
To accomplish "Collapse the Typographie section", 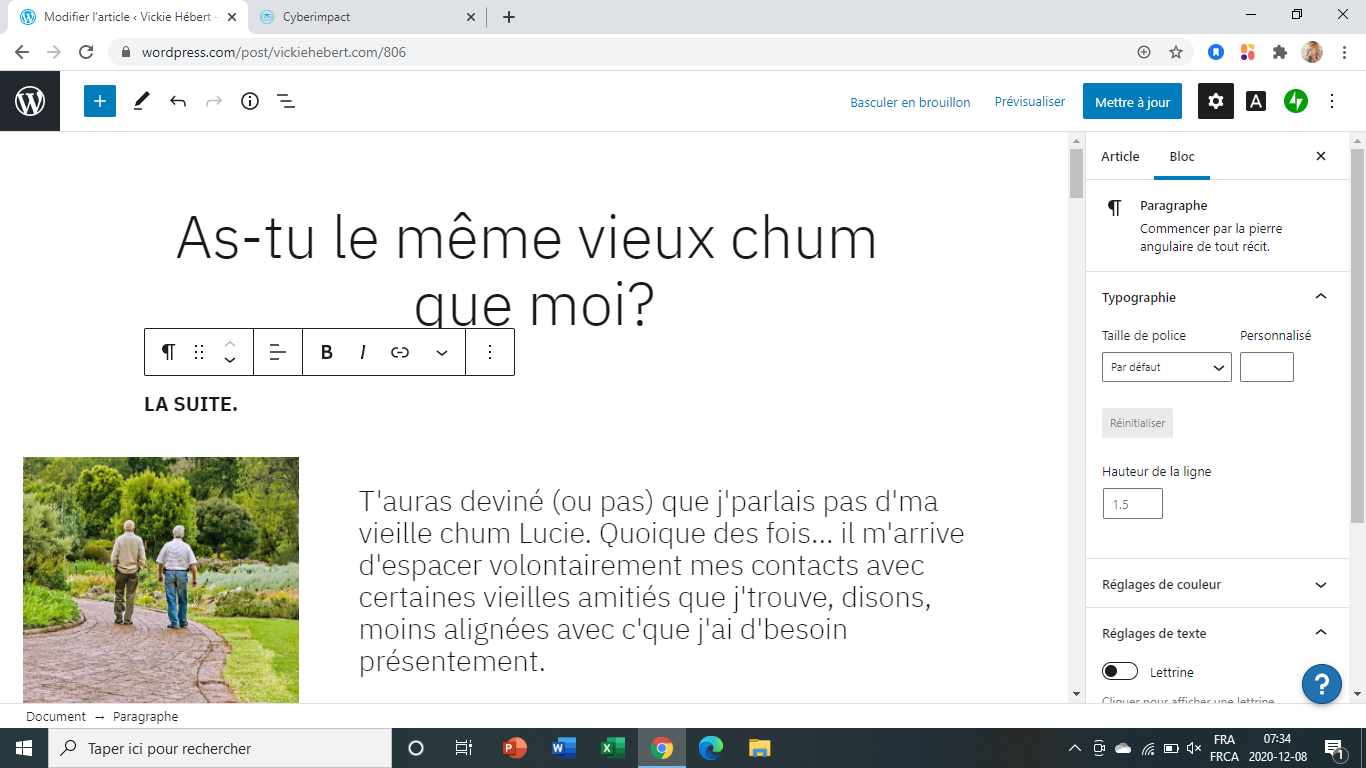I will [x=1320, y=297].
